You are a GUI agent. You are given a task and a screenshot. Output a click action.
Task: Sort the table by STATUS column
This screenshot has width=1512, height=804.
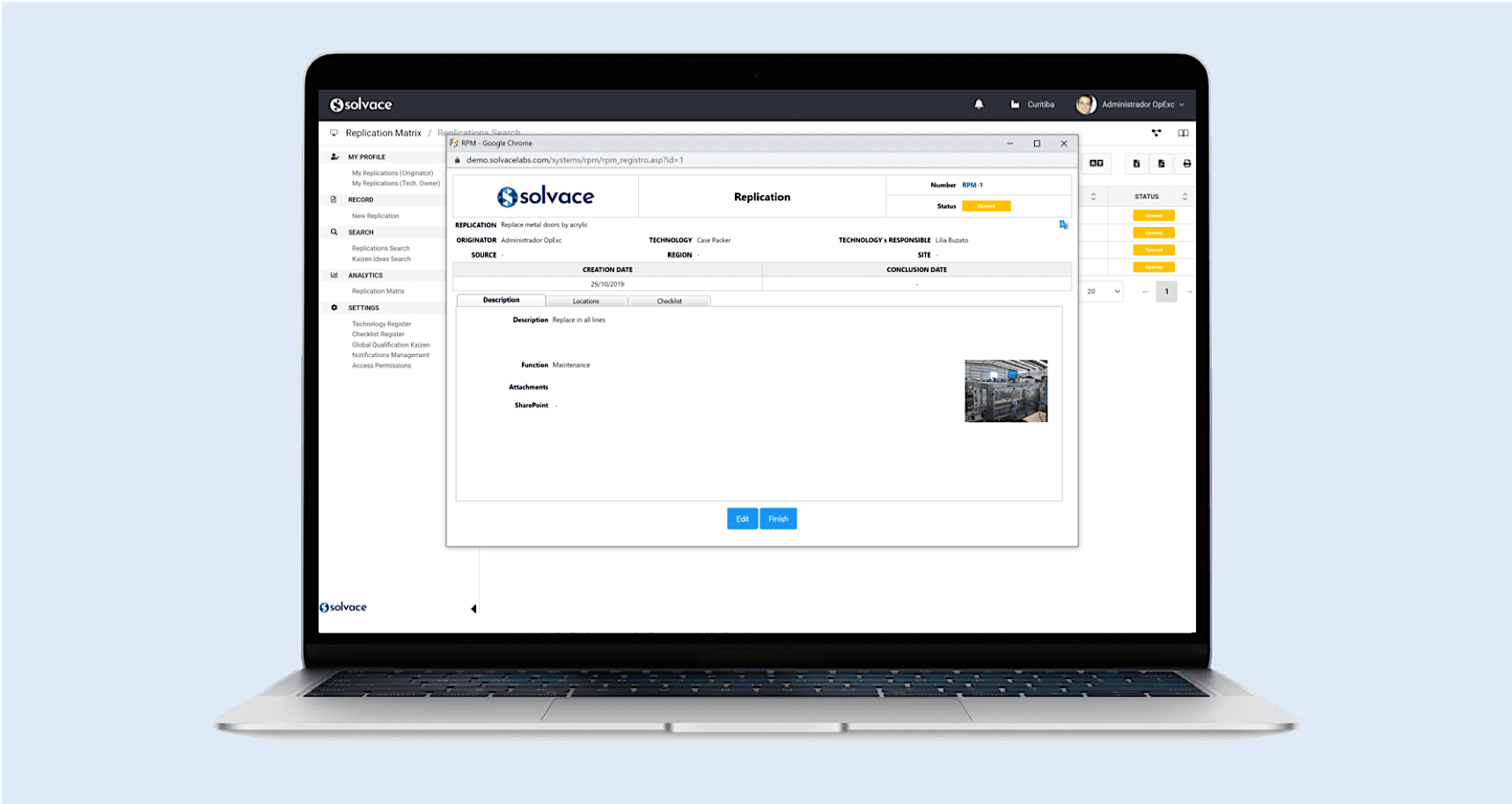click(x=1184, y=197)
